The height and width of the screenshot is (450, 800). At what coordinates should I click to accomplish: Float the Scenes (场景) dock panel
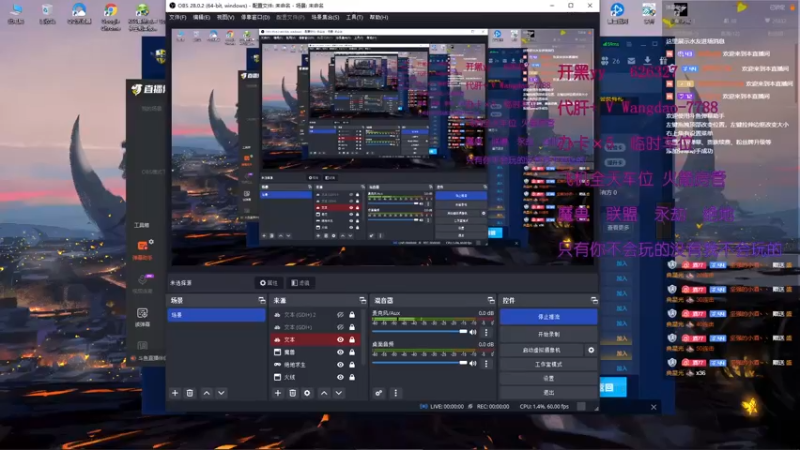click(262, 300)
